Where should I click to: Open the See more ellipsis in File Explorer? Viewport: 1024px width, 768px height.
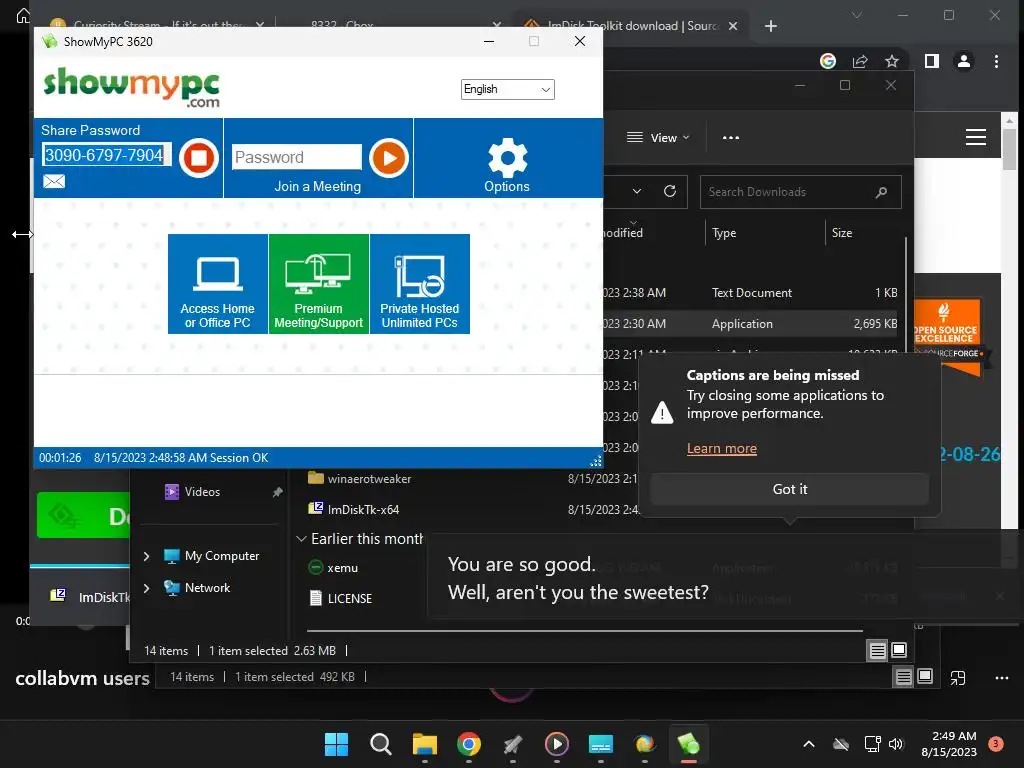pos(731,138)
